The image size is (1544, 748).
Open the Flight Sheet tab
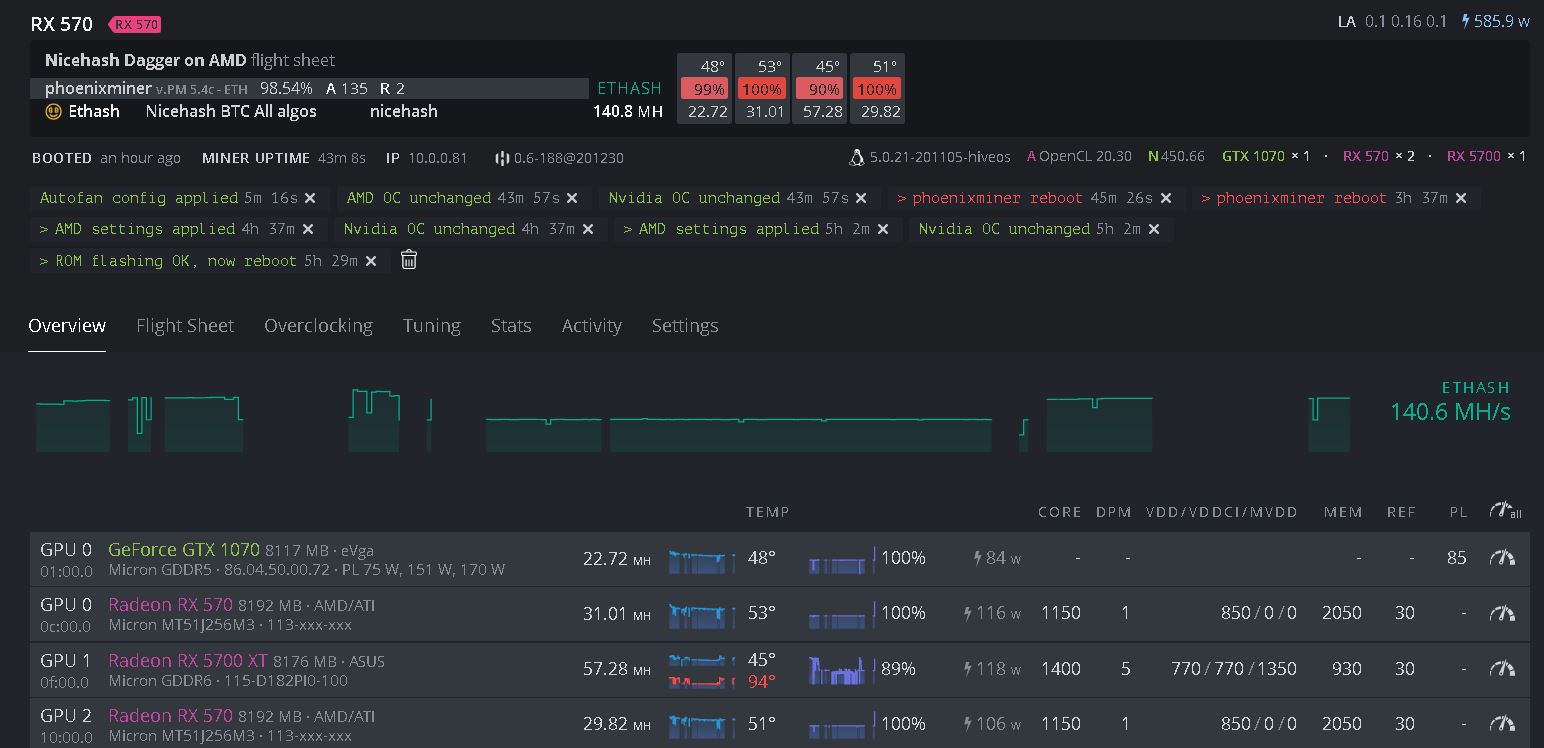coord(185,326)
